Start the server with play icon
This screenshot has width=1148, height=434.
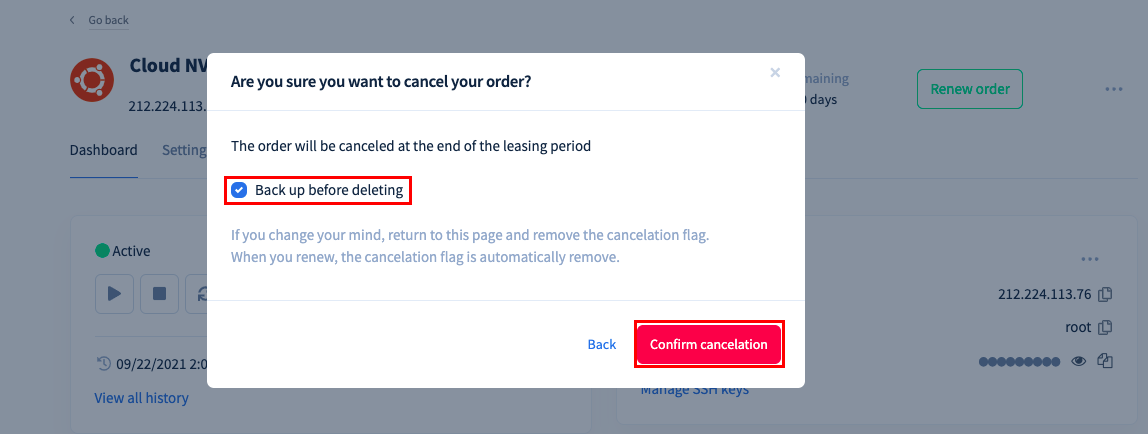point(114,293)
